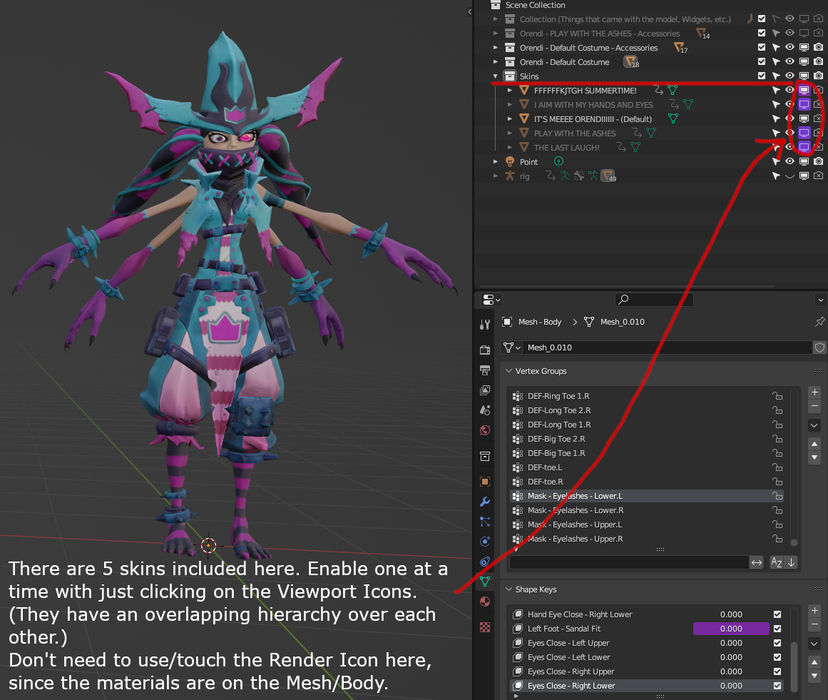828x700 pixels.
Task: Open the shape key specials dropdown
Action: point(814,644)
